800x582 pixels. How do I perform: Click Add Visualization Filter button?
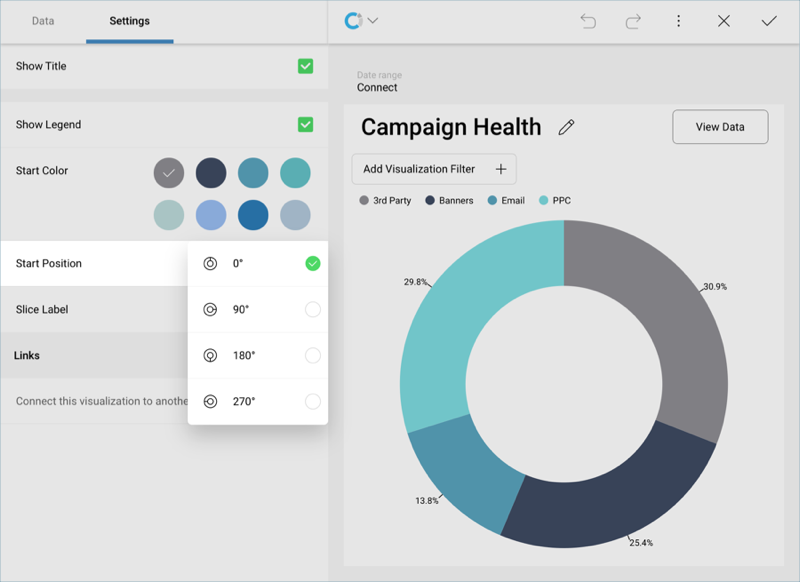click(x=434, y=169)
